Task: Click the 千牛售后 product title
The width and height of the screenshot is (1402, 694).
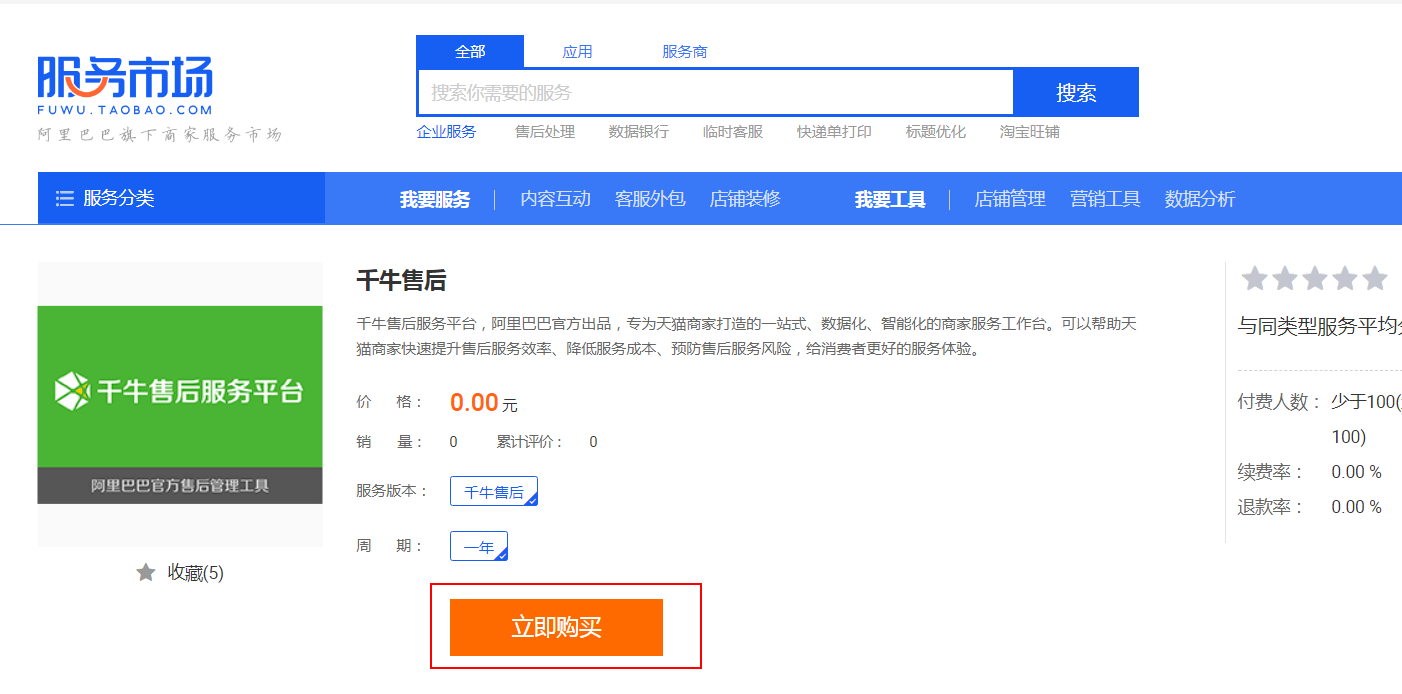Action: [x=401, y=280]
